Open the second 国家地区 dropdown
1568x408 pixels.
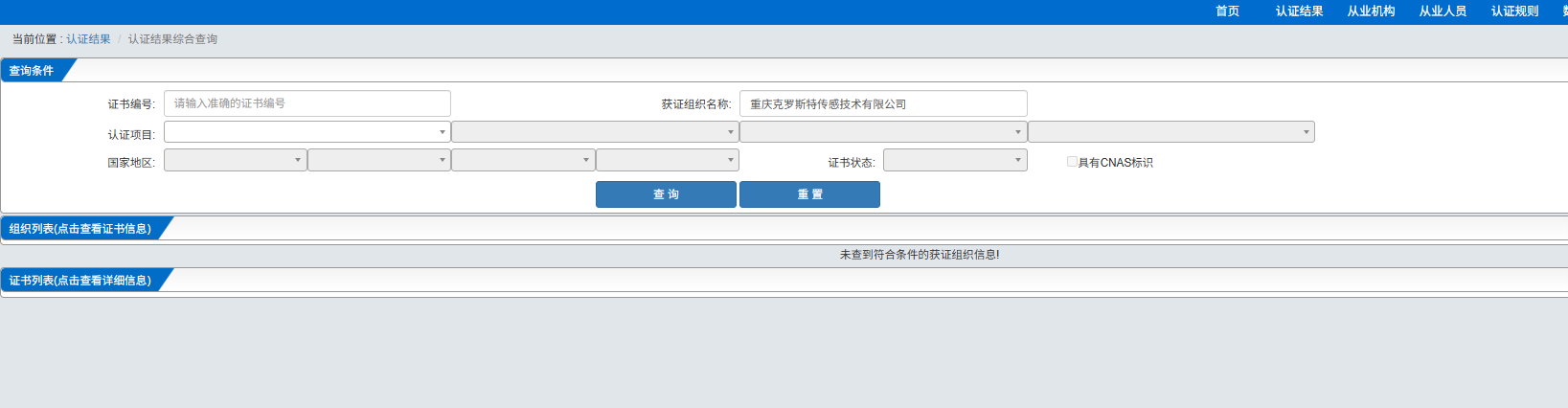coord(379,160)
